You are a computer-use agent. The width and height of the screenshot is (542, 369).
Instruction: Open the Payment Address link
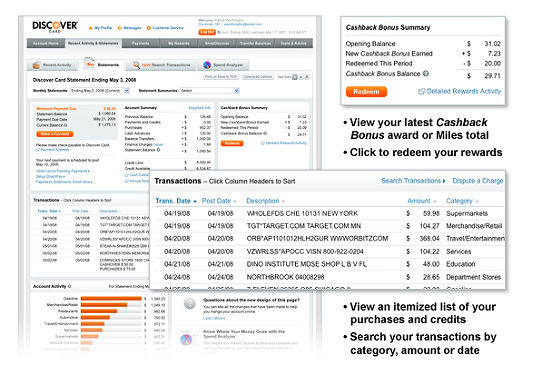point(55,150)
